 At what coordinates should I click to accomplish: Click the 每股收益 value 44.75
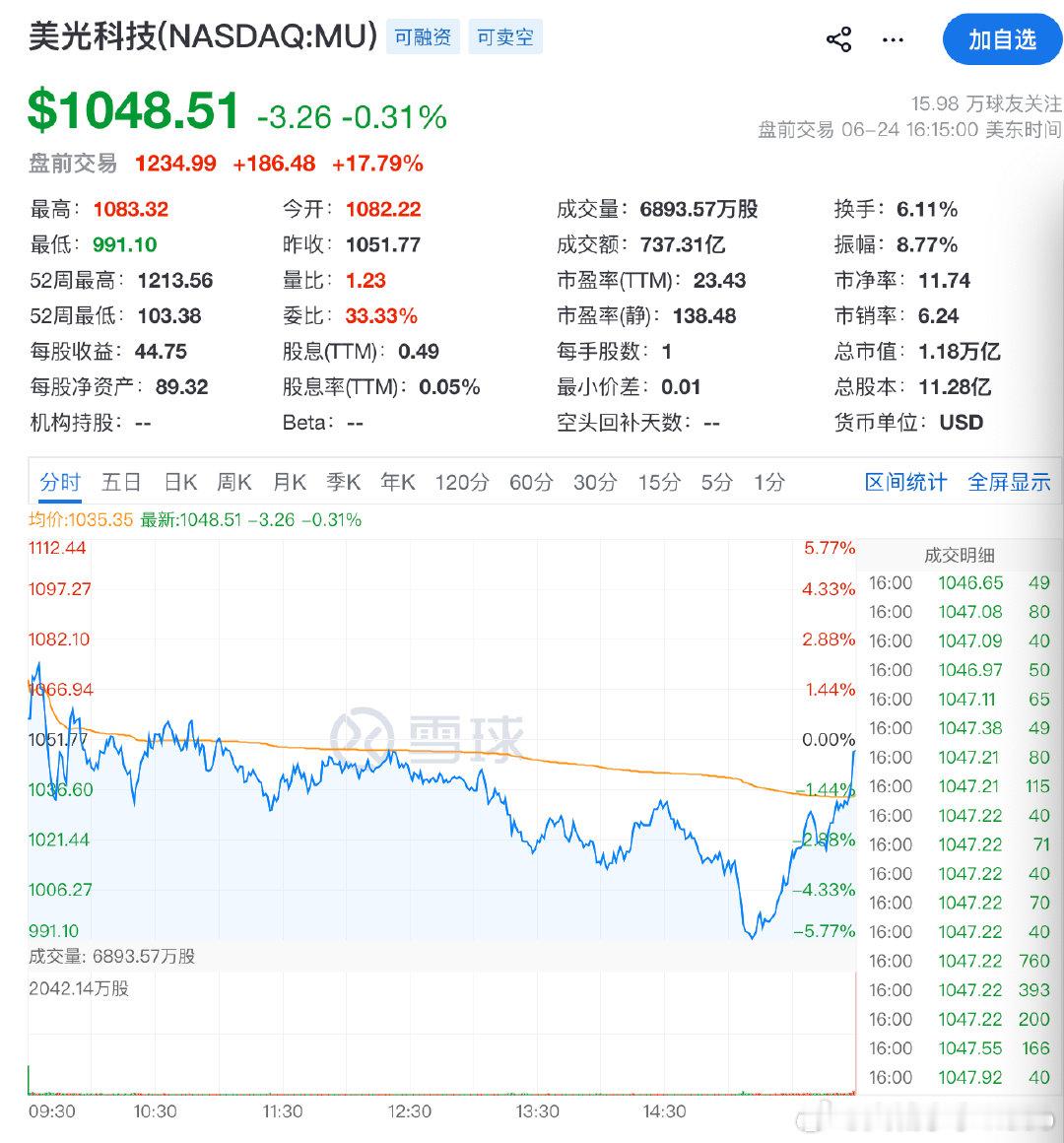[161, 352]
